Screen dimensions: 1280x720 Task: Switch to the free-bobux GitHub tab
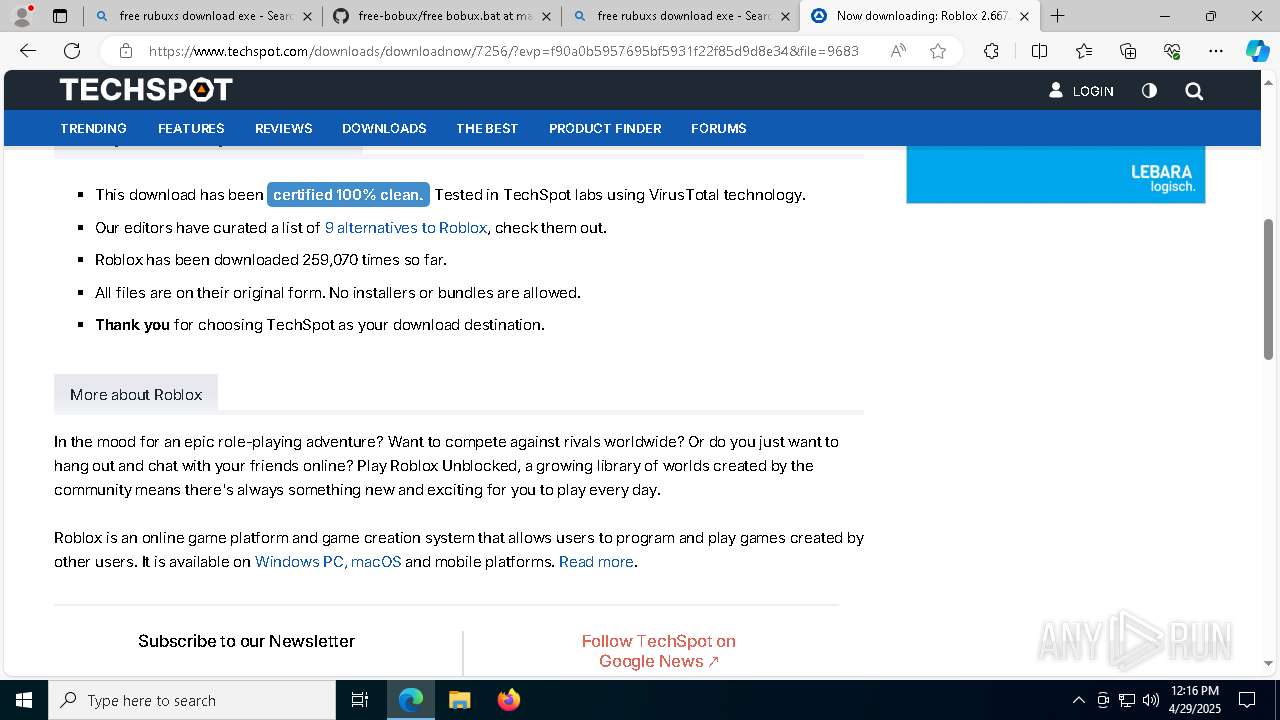click(442, 16)
